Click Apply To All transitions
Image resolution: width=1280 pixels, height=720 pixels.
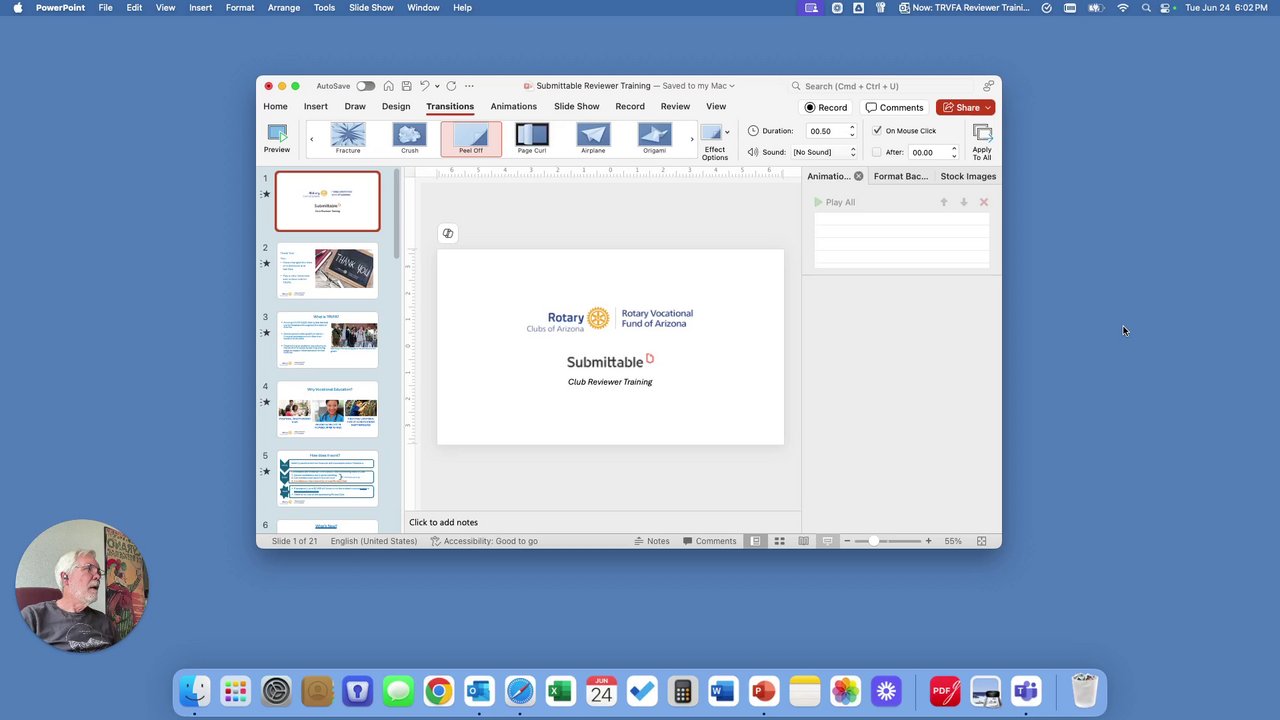coord(982,142)
